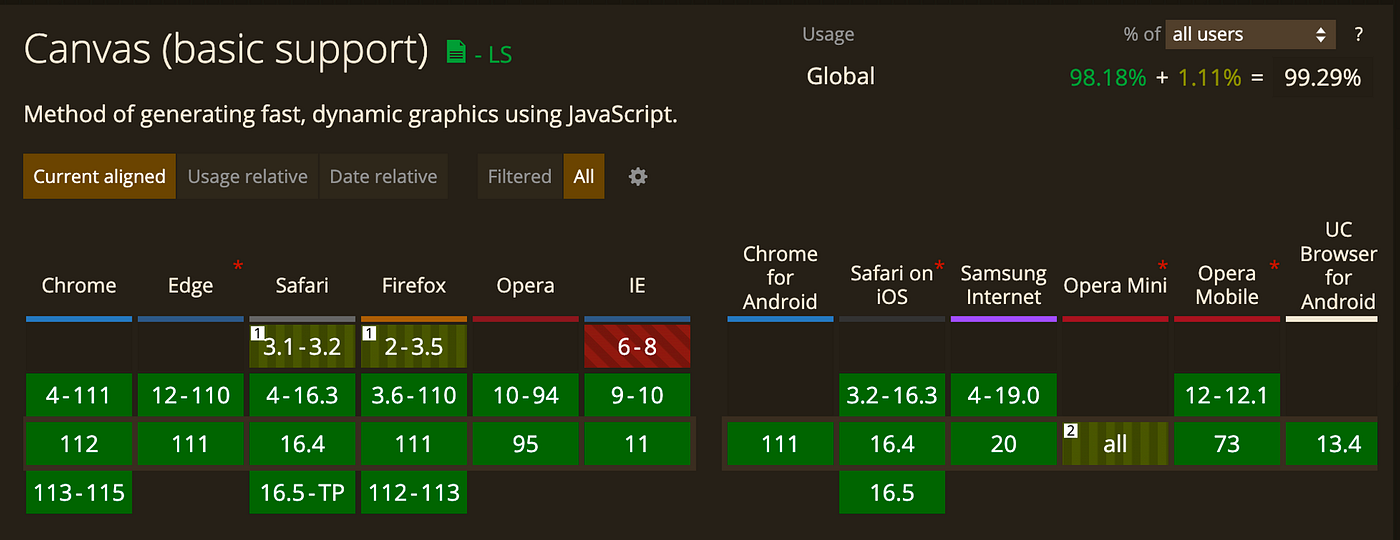Click the green LS spec document icon
This screenshot has width=1400, height=540.
456,53
